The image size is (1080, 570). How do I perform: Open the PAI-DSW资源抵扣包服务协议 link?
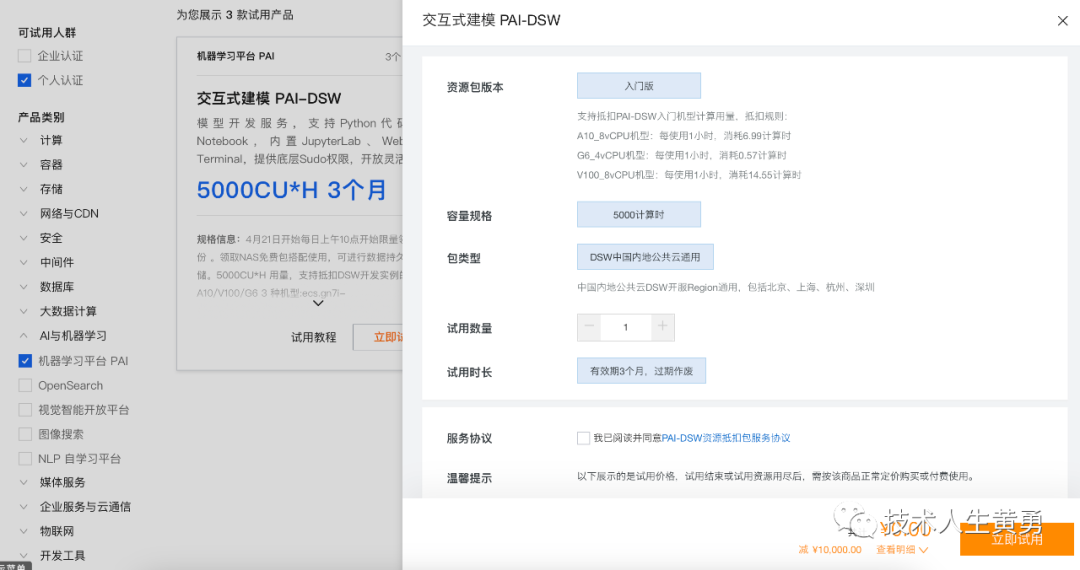point(726,438)
